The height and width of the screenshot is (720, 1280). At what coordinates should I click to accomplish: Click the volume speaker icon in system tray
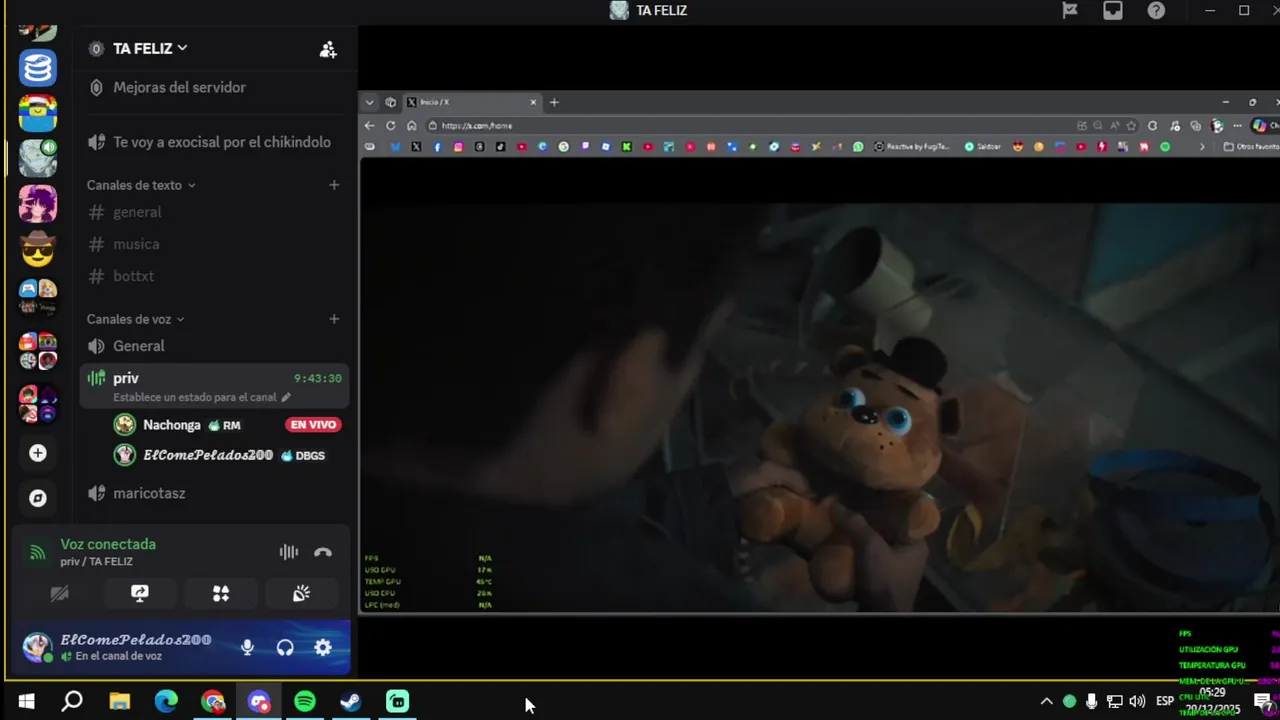click(1137, 701)
